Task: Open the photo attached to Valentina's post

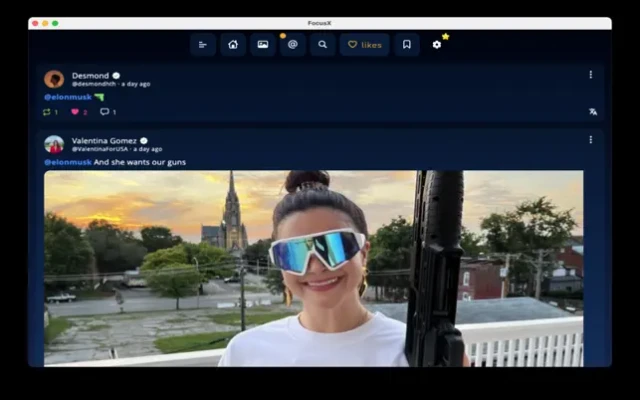Action: pos(313,267)
